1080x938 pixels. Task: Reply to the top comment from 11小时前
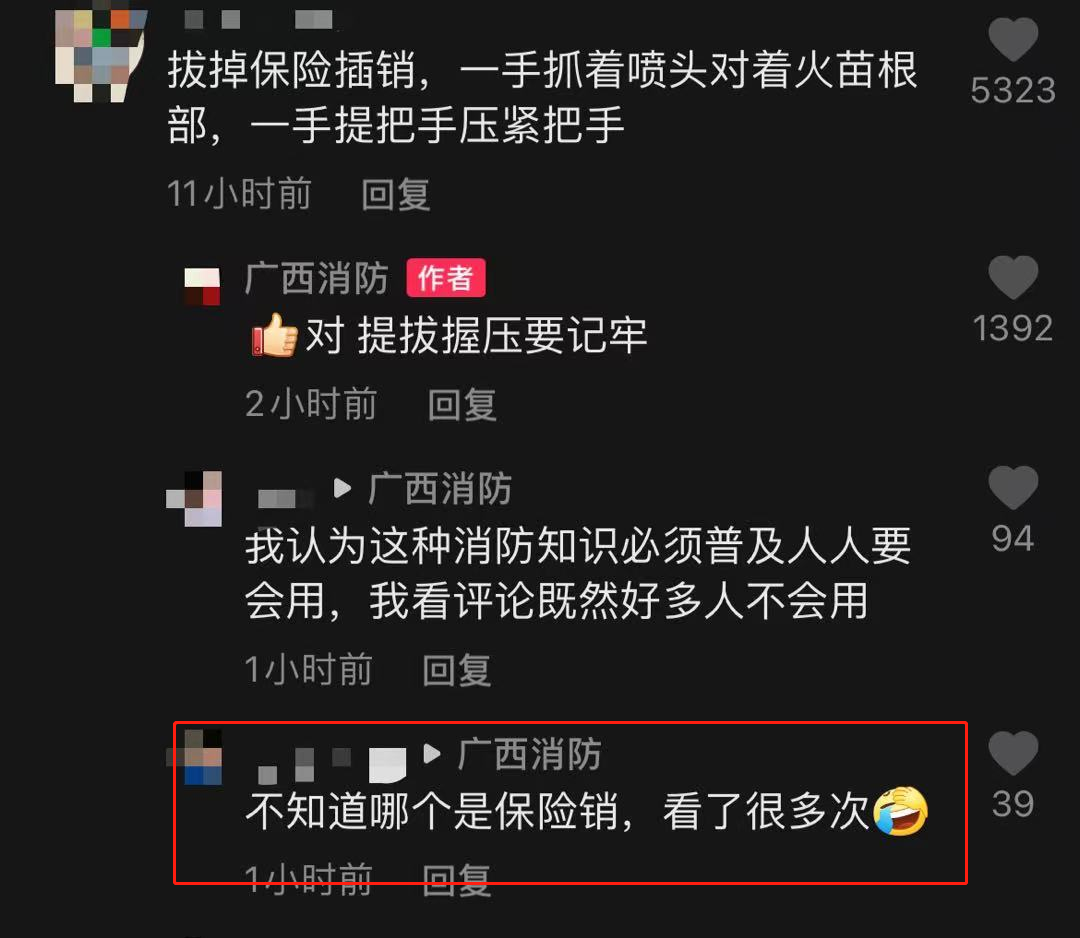(396, 194)
